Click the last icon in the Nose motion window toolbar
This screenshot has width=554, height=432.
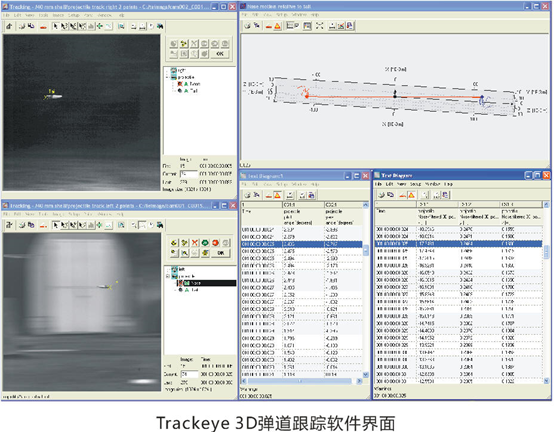point(350,26)
